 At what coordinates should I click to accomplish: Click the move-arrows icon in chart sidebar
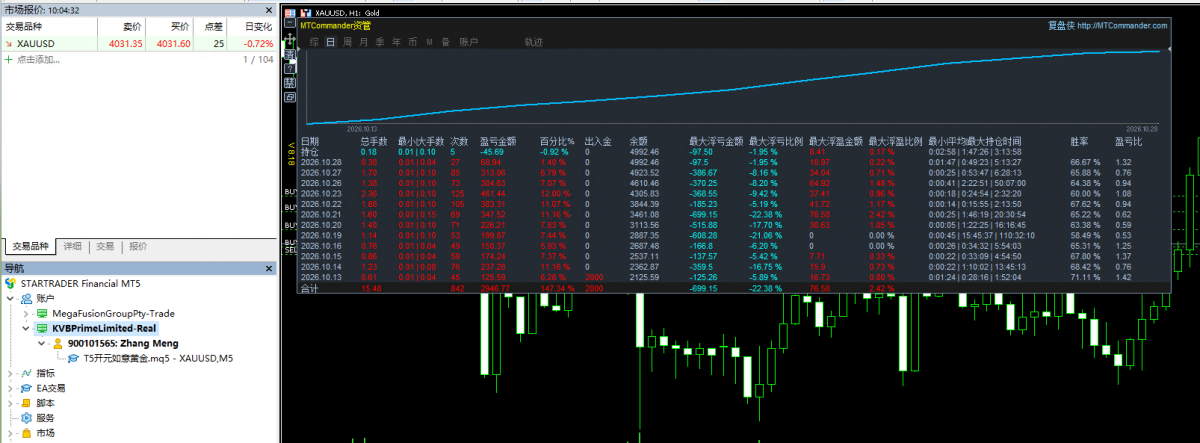290,38
